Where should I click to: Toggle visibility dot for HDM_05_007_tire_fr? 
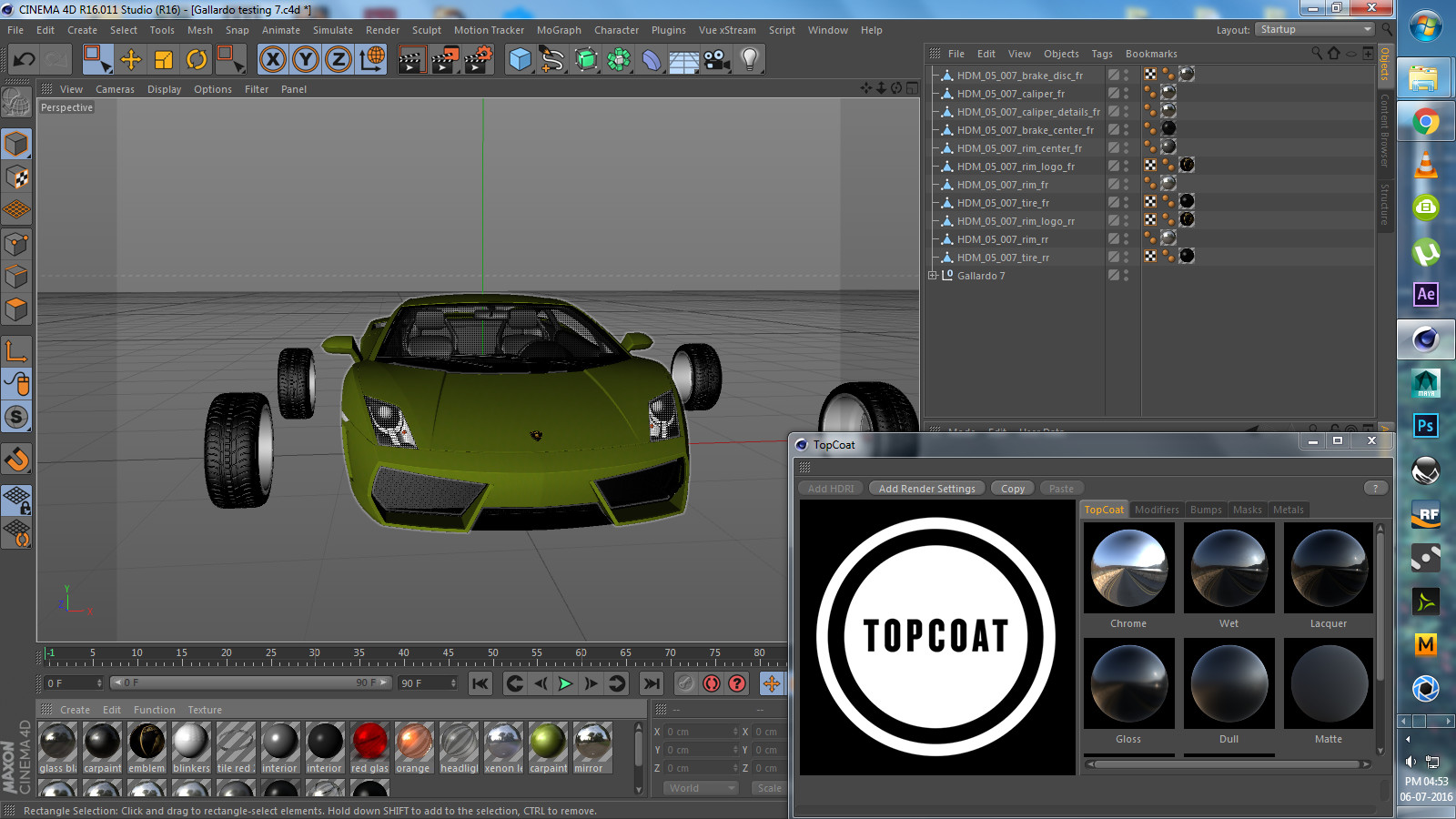pyautogui.click(x=1127, y=199)
